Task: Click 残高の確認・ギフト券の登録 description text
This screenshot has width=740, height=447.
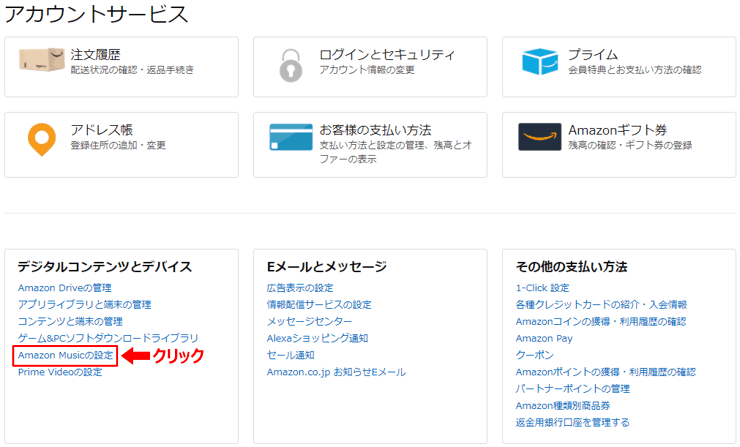Action: click(x=630, y=145)
